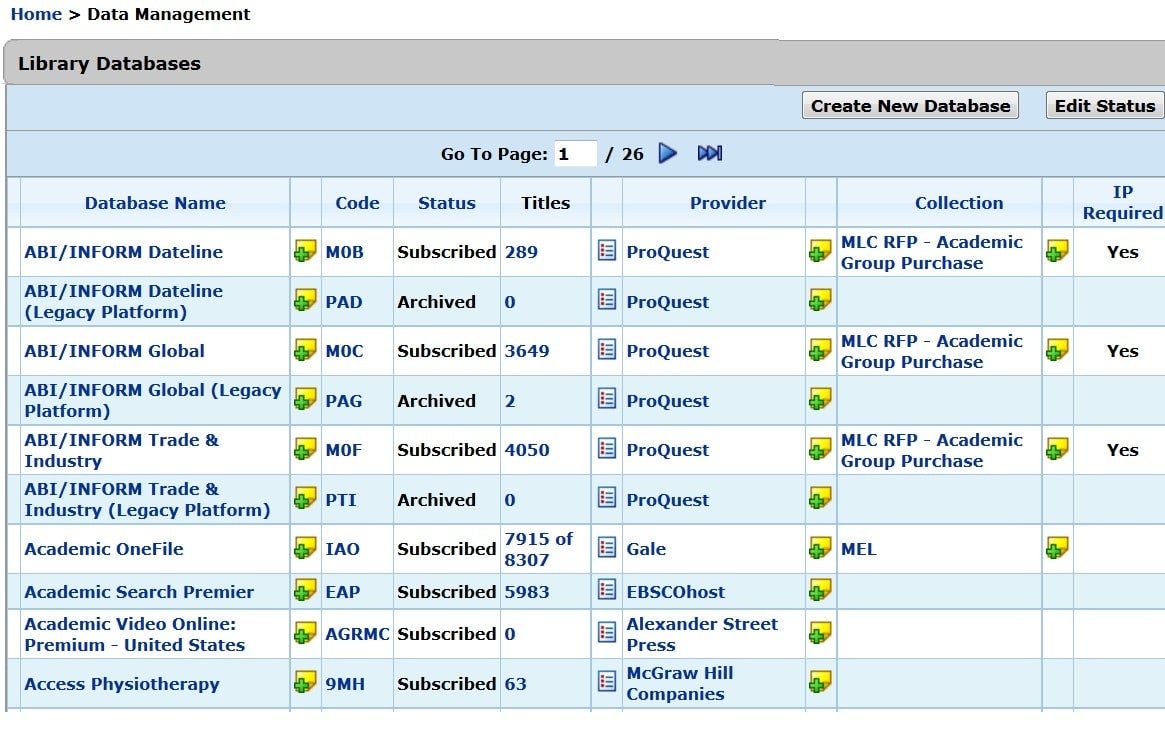This screenshot has height=731, width=1165.
Task: Click the Go To Page number field
Action: (x=576, y=154)
